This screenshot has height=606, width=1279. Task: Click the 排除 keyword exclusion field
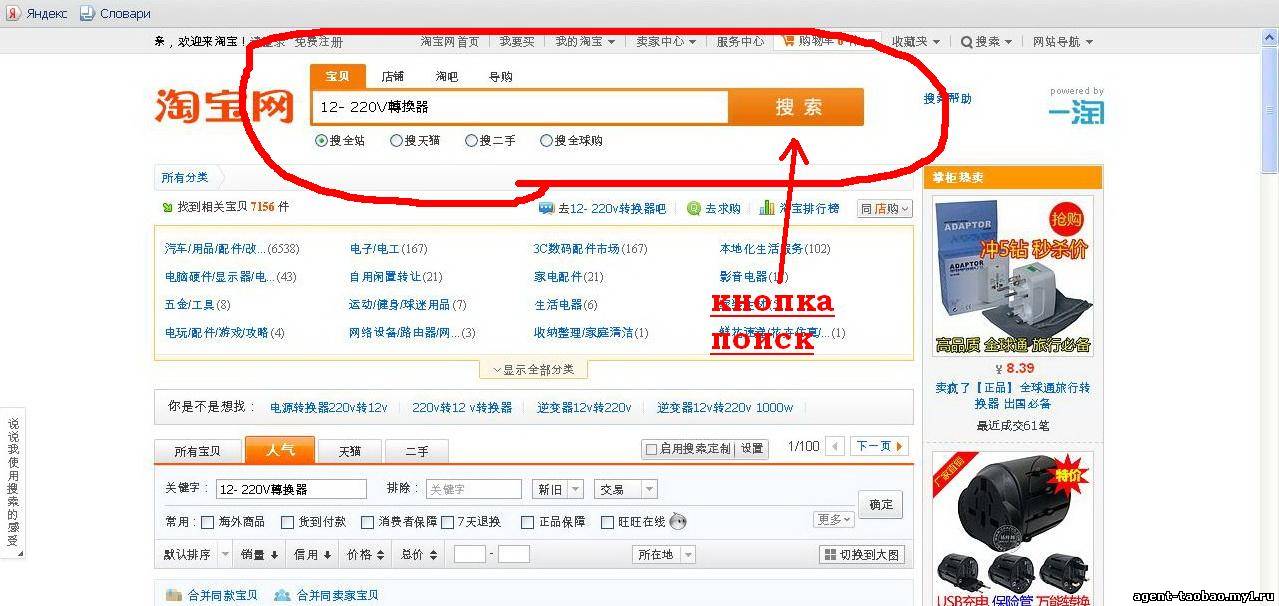click(x=474, y=489)
